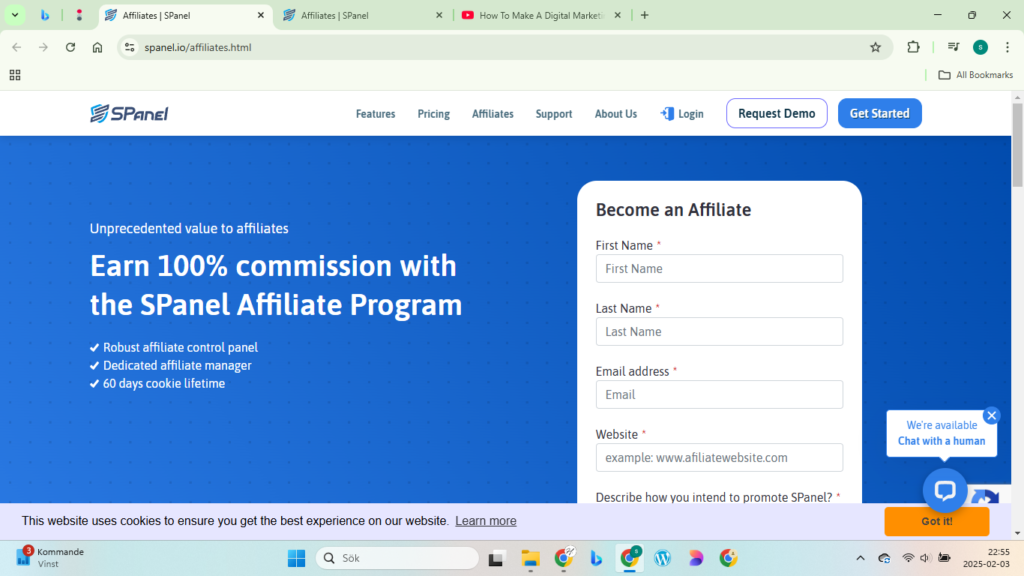Go forward to the next page
The image size is (1024, 576).
[x=43, y=47]
